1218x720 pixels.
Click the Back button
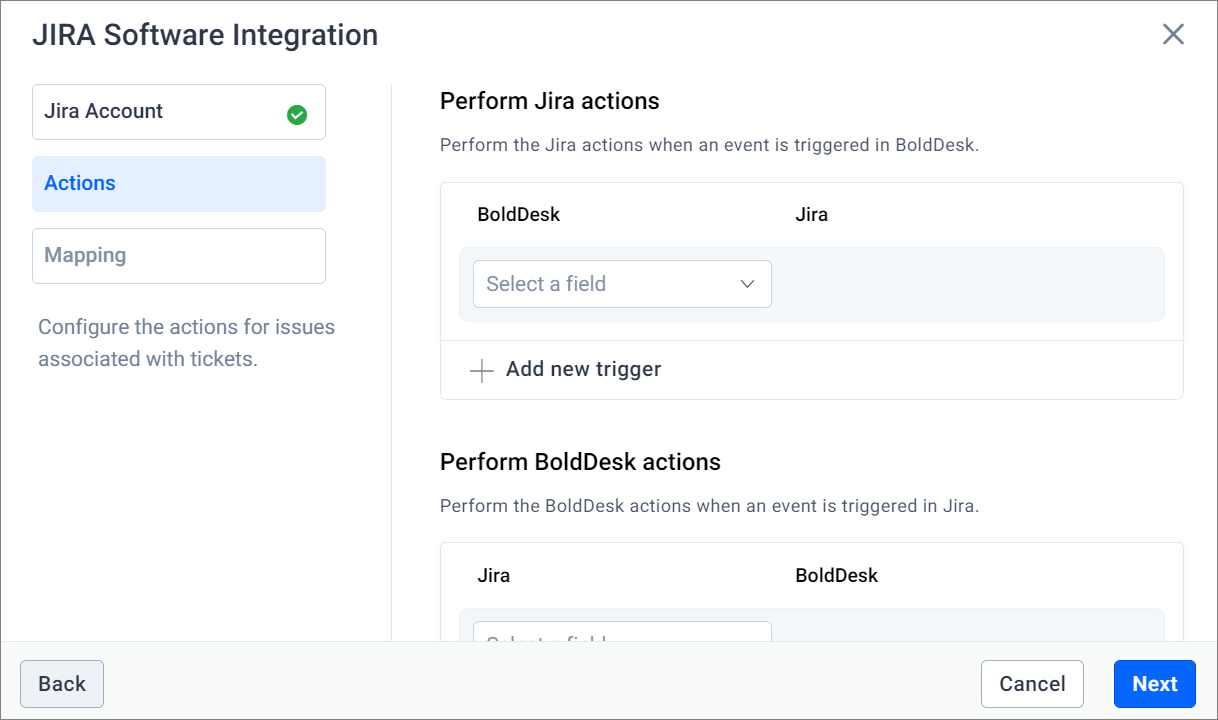(x=62, y=684)
